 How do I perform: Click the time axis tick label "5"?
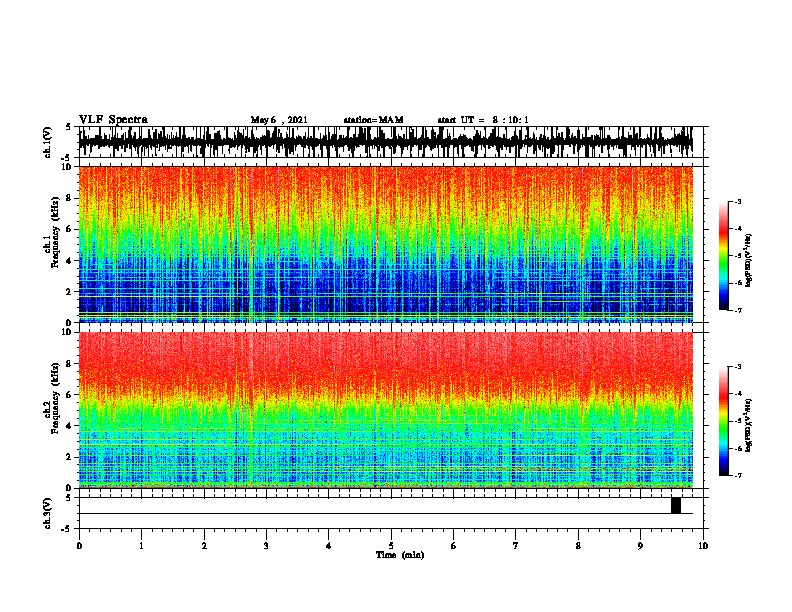pos(391,546)
